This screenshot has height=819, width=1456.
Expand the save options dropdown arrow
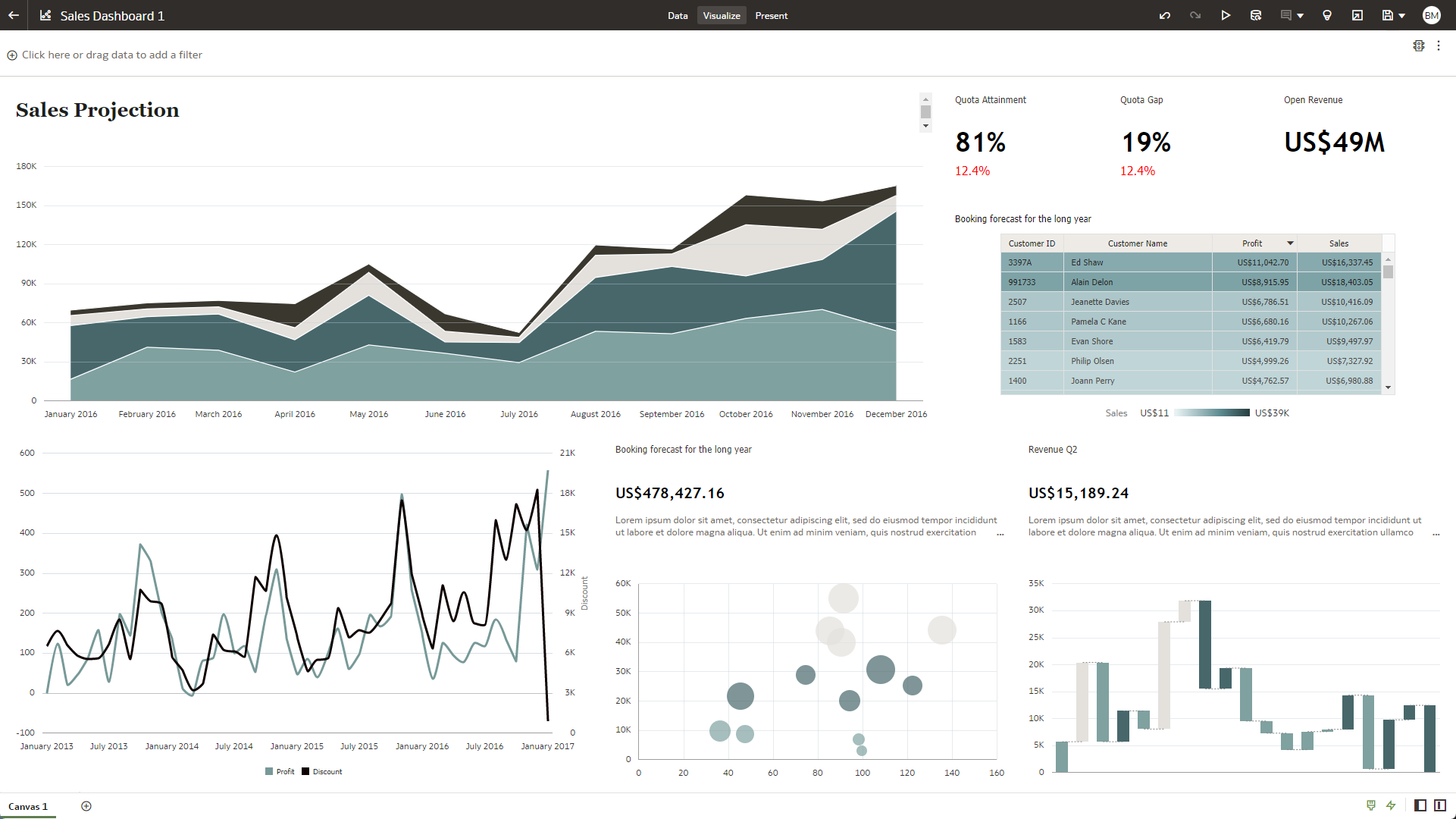tap(1403, 15)
